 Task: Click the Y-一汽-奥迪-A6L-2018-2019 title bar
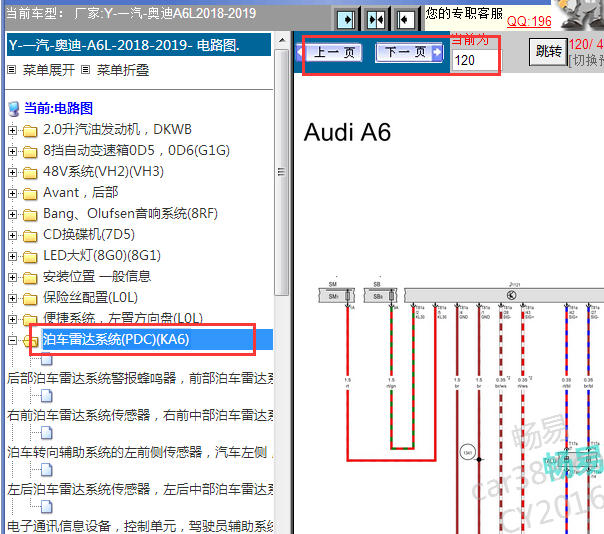pos(139,45)
